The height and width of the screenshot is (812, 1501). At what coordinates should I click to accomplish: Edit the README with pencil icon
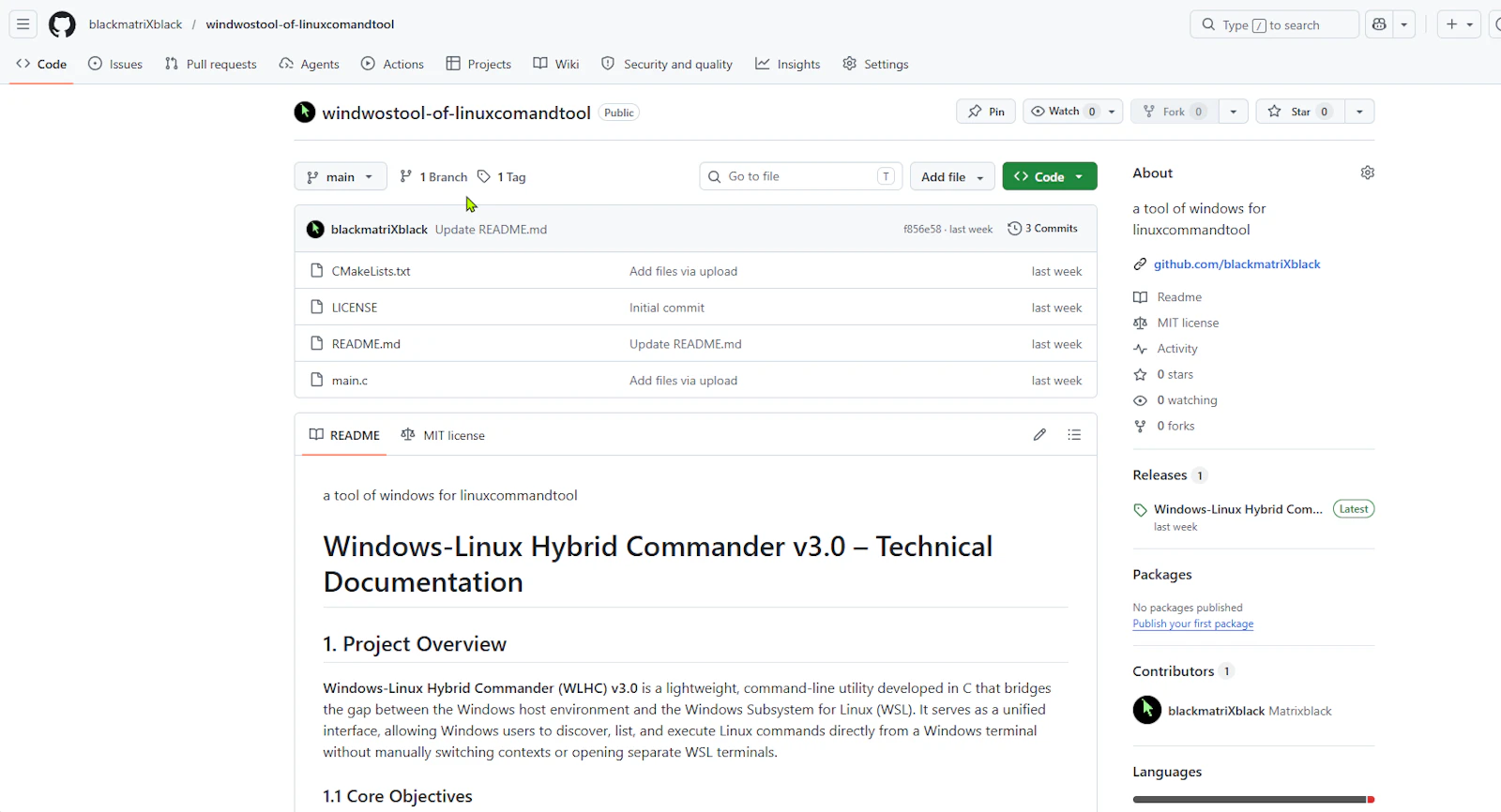click(x=1039, y=435)
